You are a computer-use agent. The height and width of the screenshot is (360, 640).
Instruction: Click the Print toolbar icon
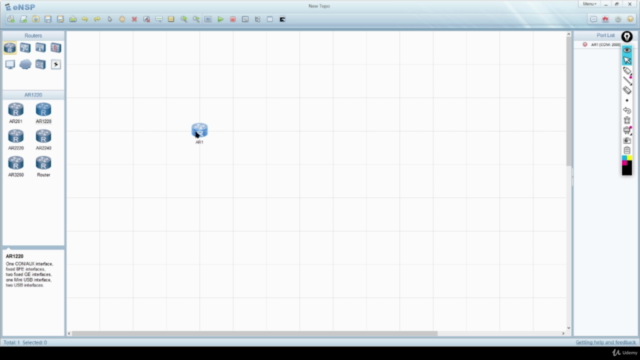click(x=73, y=19)
